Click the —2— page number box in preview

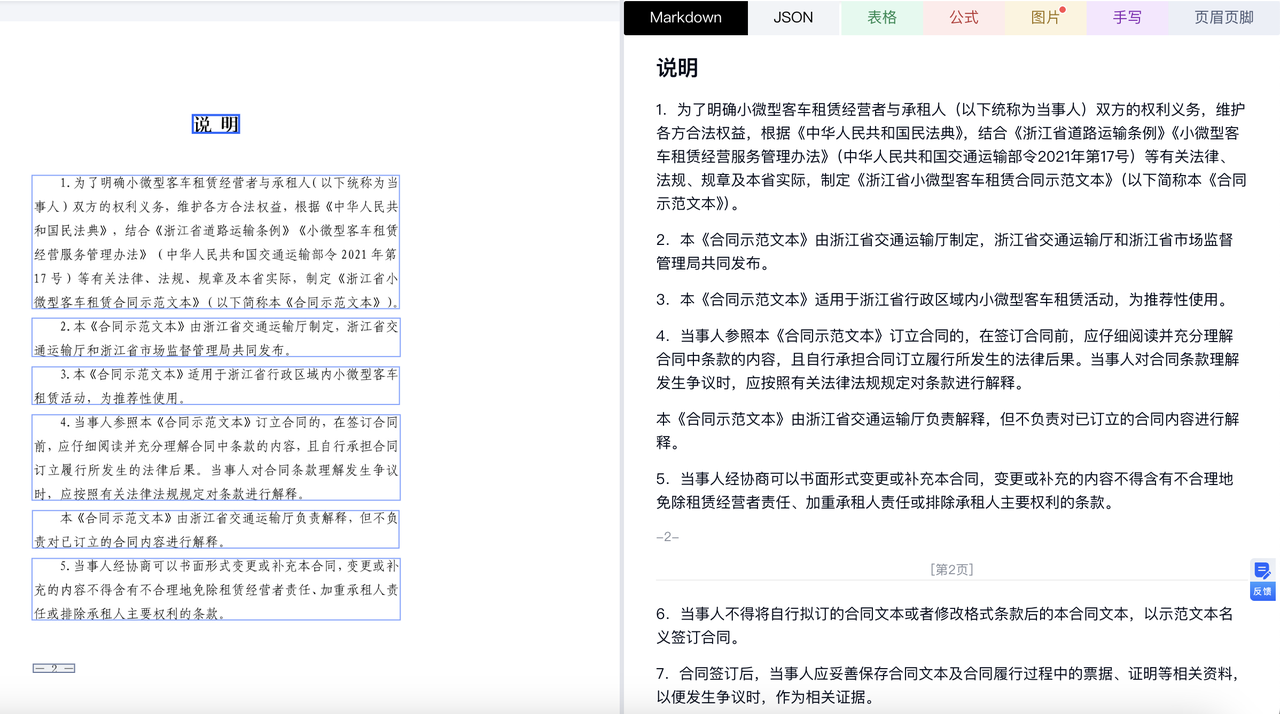click(54, 666)
